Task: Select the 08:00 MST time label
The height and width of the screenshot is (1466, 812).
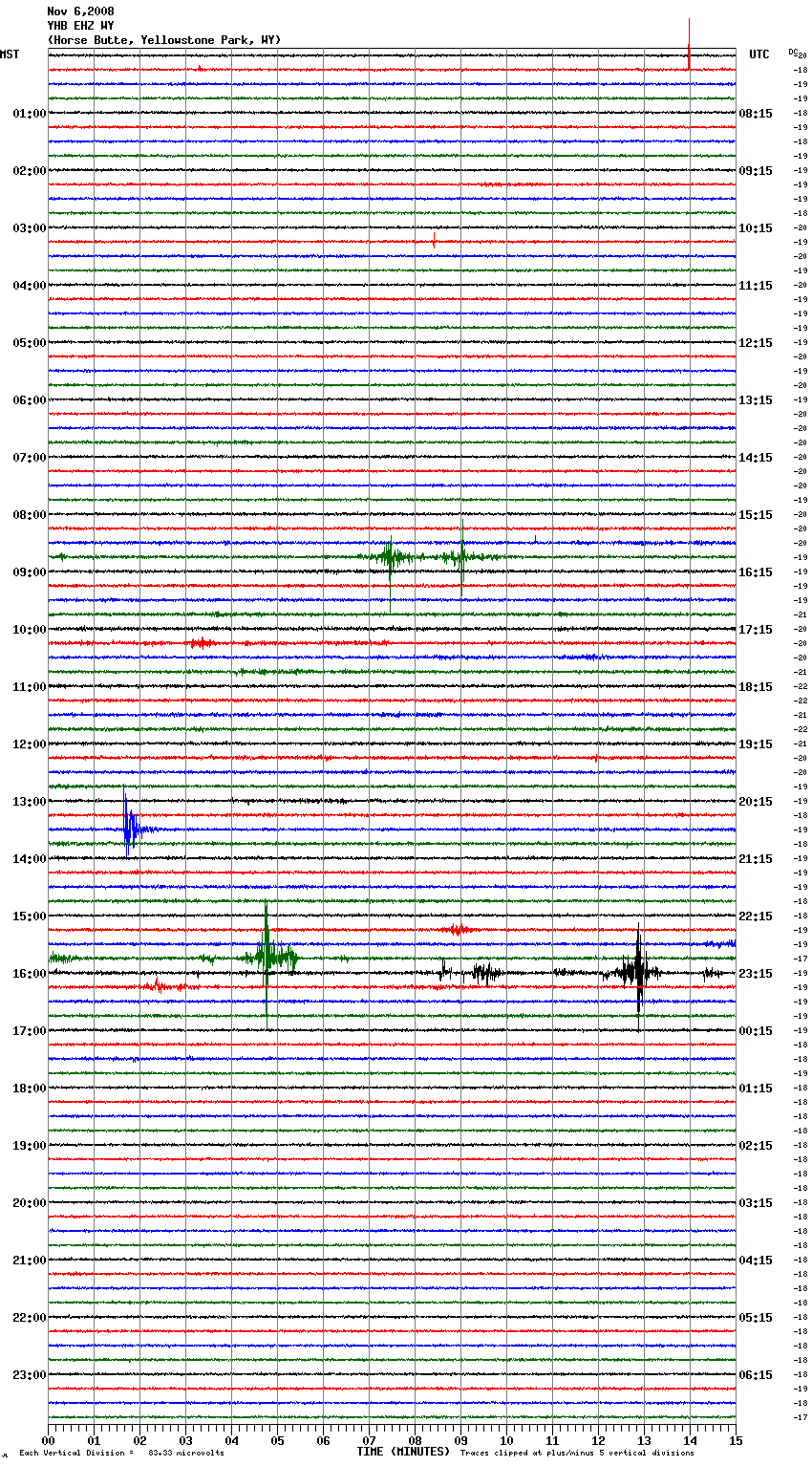Action: (x=30, y=515)
